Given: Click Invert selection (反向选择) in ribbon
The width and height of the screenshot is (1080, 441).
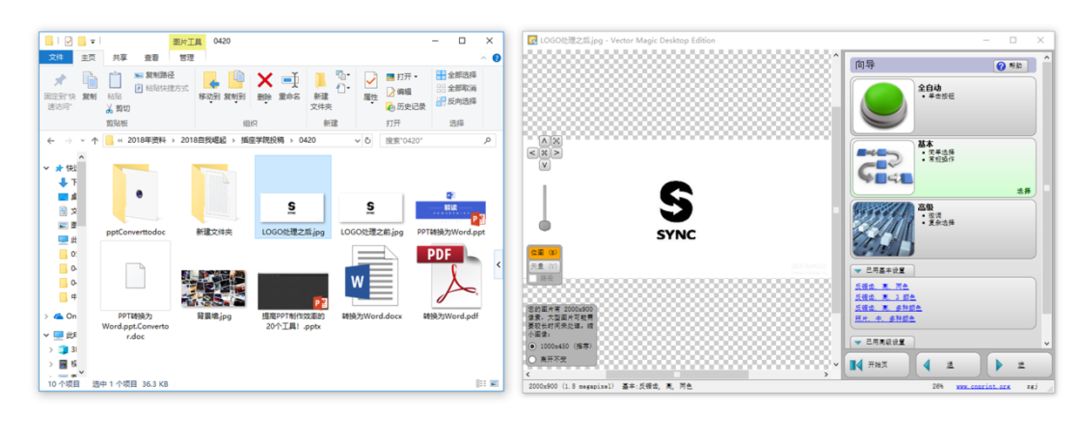Looking at the screenshot, I should 455,101.
